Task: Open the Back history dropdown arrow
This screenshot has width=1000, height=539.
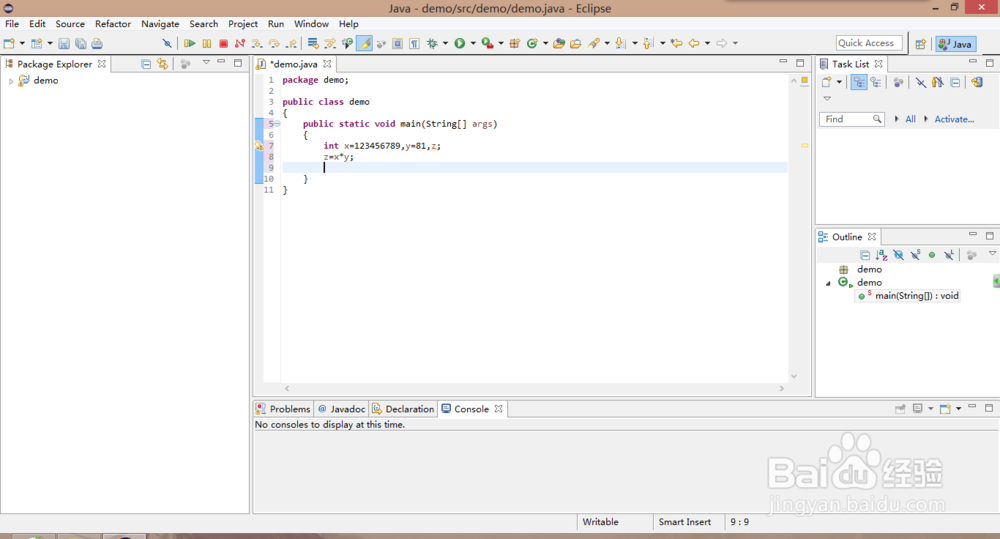Action: tap(707, 43)
